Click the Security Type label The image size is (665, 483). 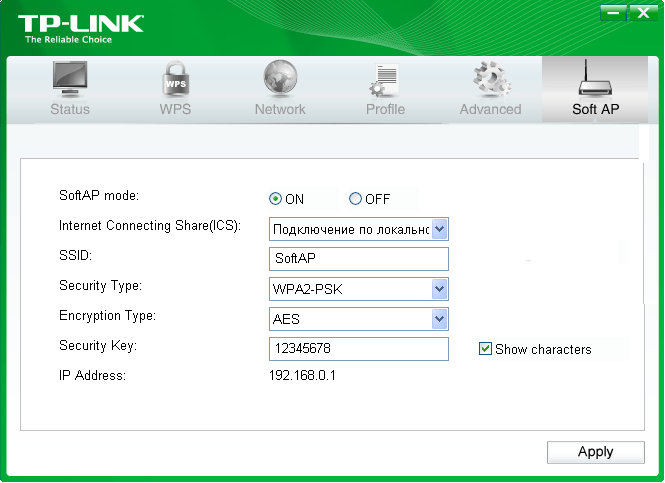(x=101, y=285)
